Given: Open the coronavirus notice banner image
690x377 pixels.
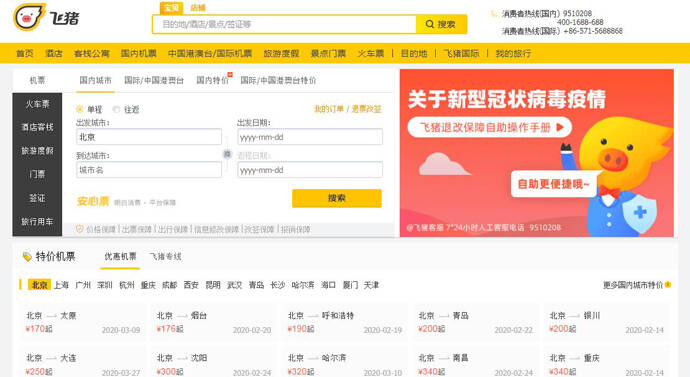Looking at the screenshot, I should pyautogui.click(x=536, y=153).
